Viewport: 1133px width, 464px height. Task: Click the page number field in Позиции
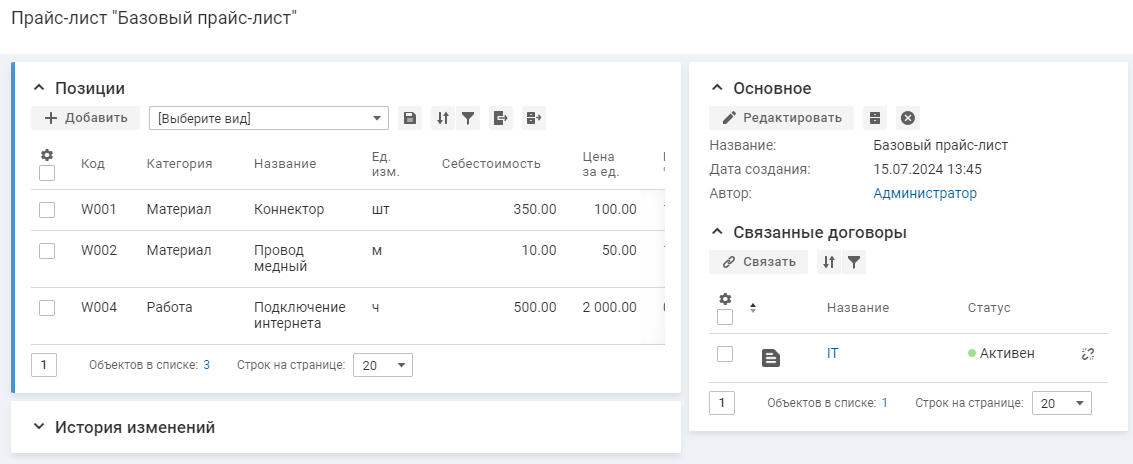pos(44,365)
